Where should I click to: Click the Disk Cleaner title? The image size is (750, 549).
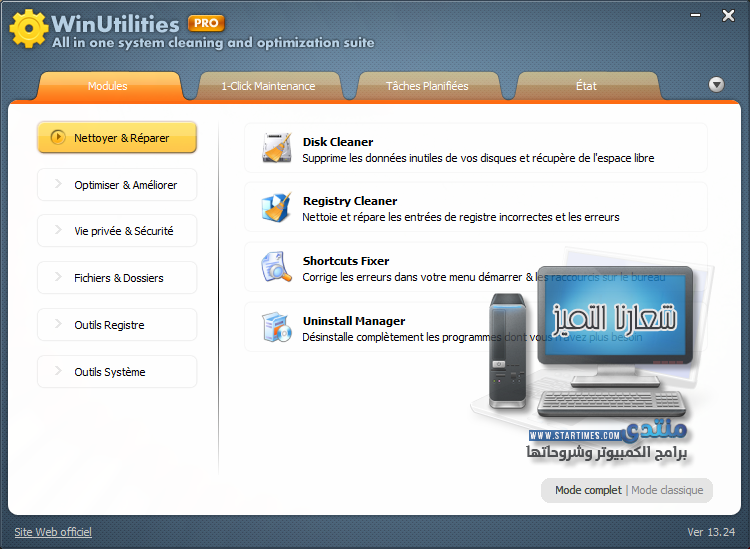tap(338, 142)
